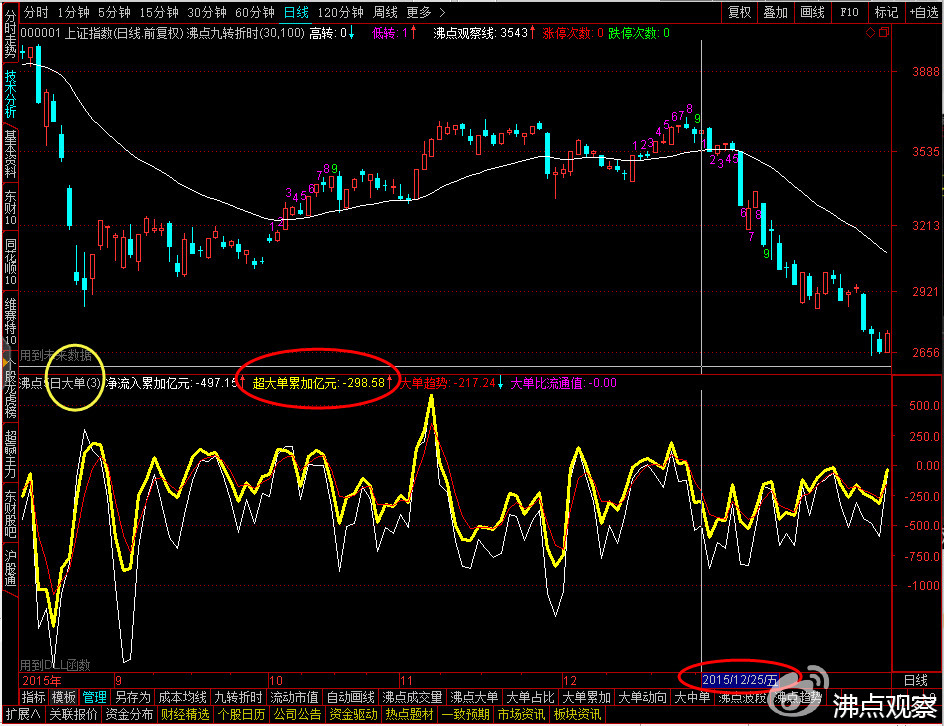Select the 九转折时 indicator tab
This screenshot has height=726, width=944.
coord(238,697)
